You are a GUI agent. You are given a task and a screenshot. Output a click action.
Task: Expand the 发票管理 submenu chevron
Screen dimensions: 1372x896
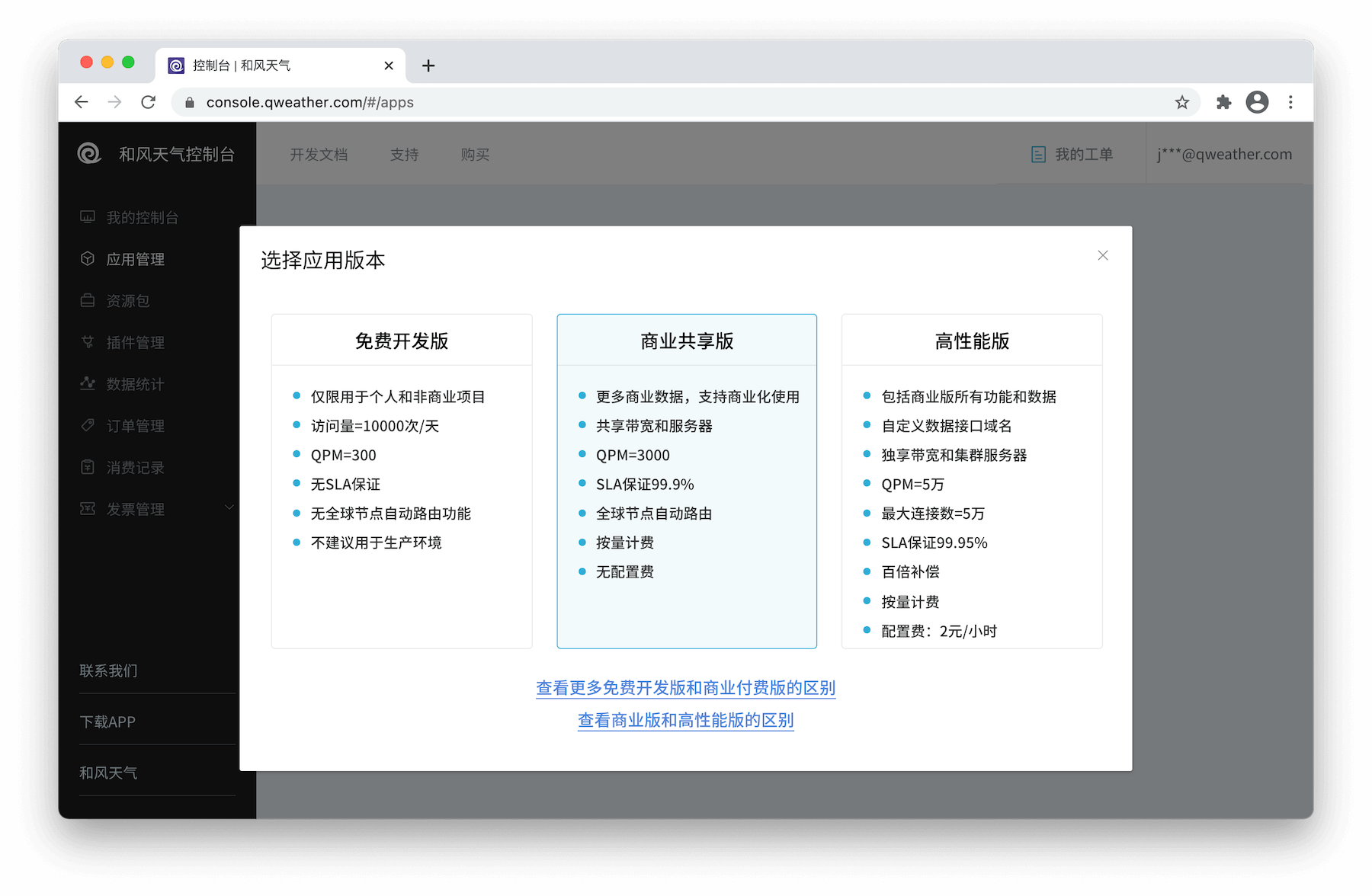[x=229, y=507]
